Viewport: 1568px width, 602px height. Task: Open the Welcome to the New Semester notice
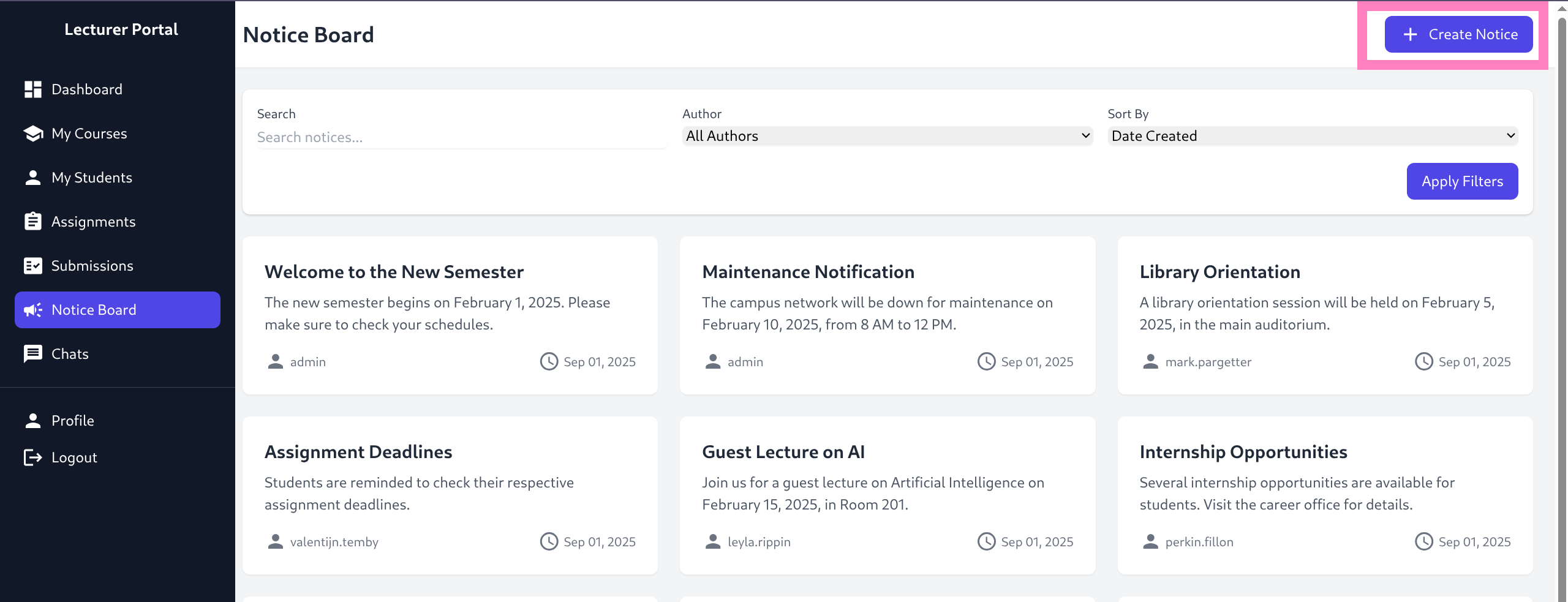[x=394, y=272]
